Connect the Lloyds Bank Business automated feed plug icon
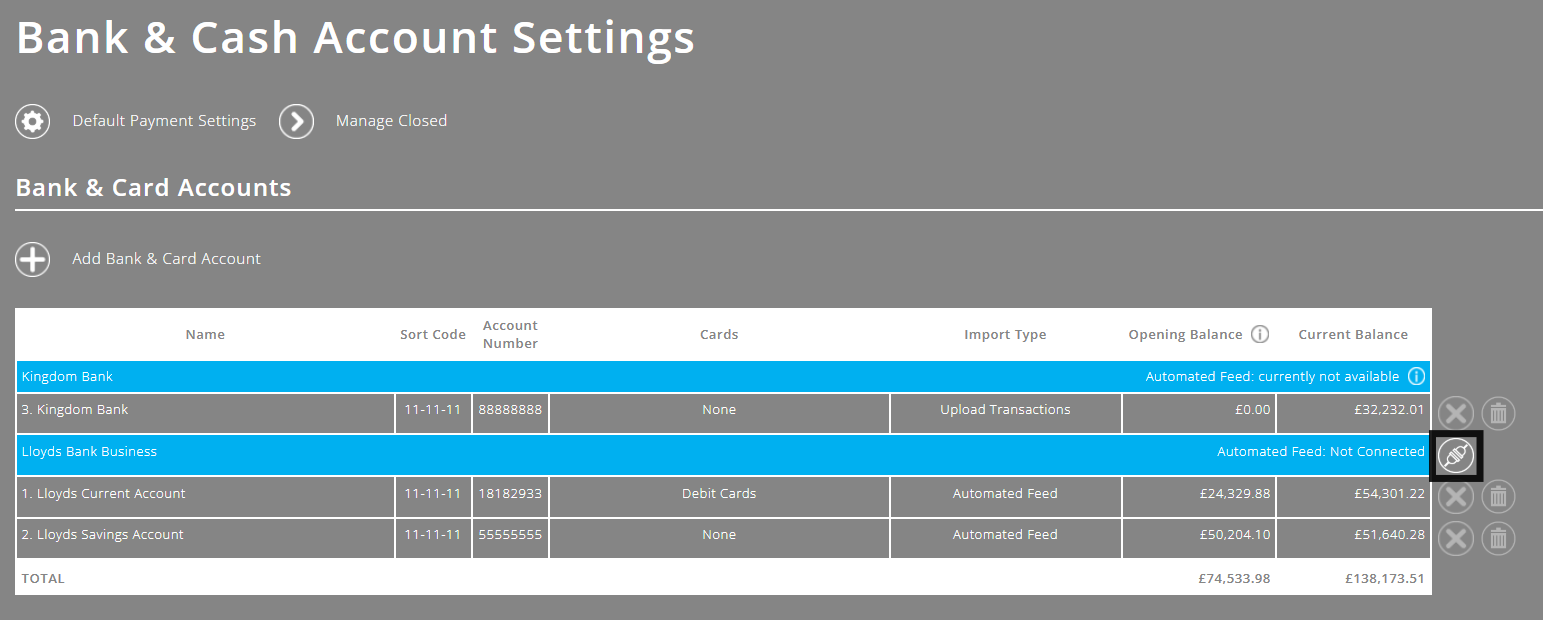The width and height of the screenshot is (1543, 620). [1455, 455]
